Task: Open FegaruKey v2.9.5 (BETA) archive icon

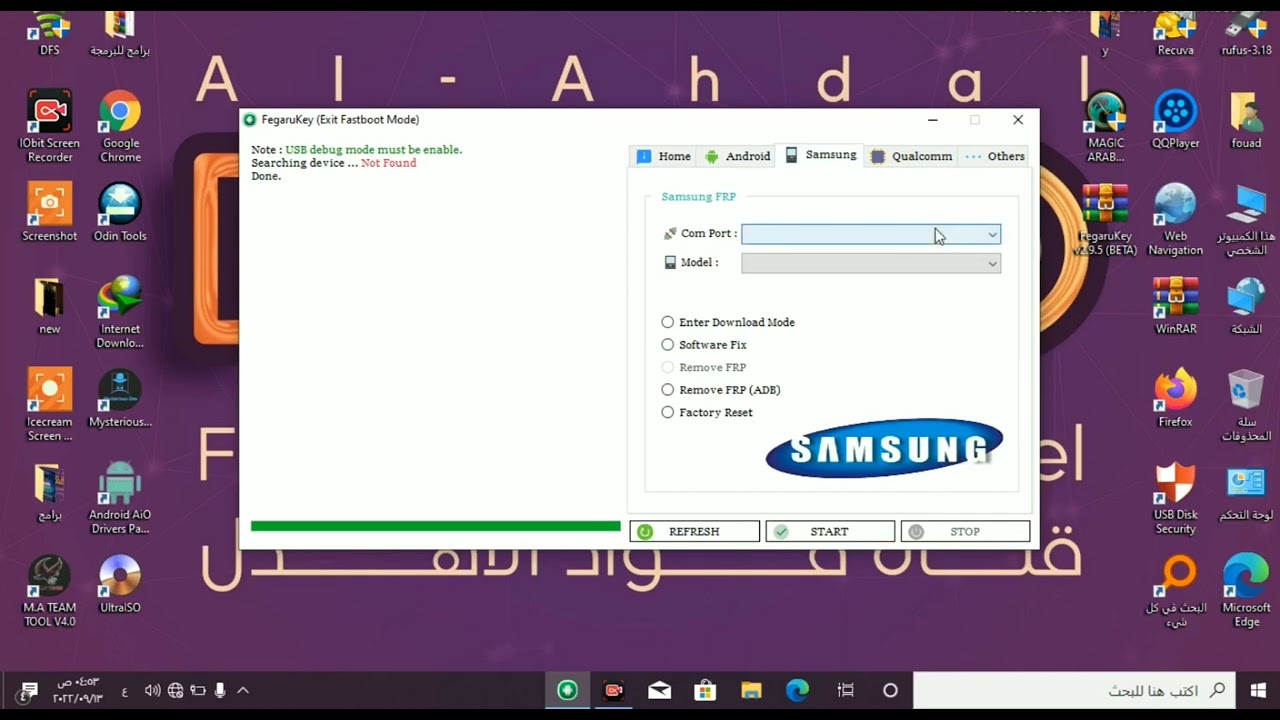Action: pyautogui.click(x=1105, y=220)
